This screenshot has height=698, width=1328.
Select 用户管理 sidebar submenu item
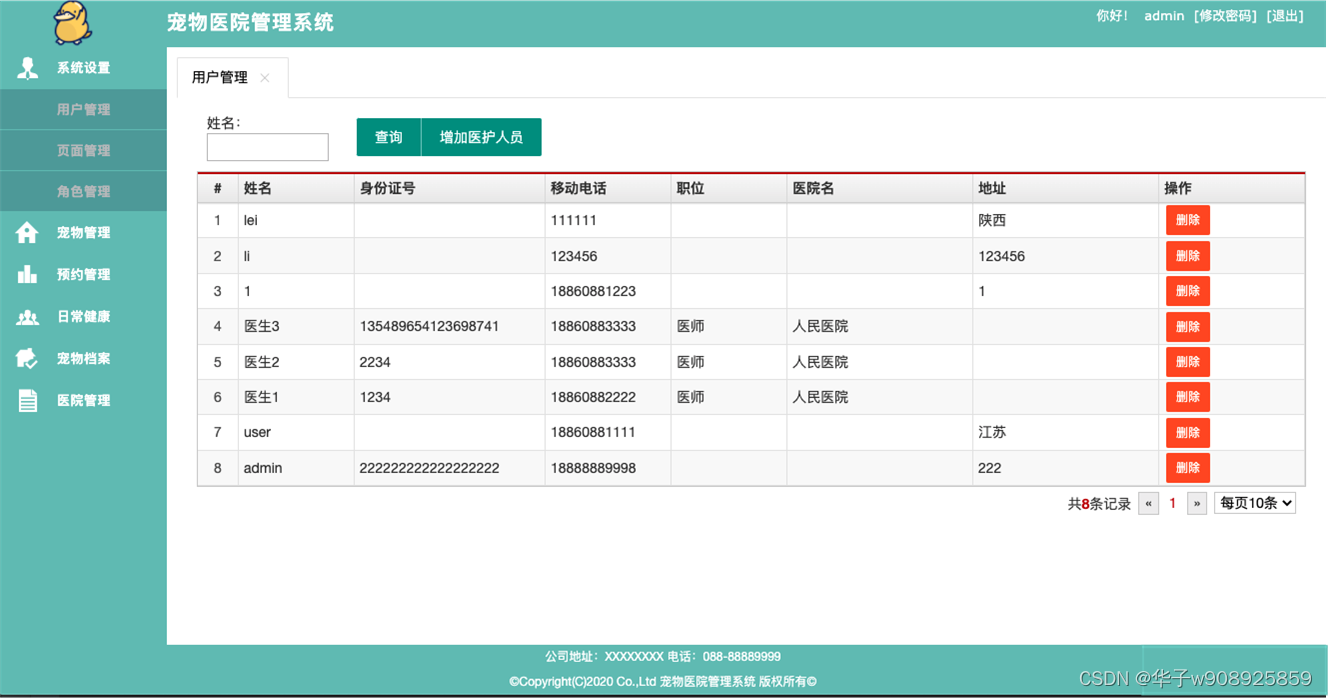83,110
